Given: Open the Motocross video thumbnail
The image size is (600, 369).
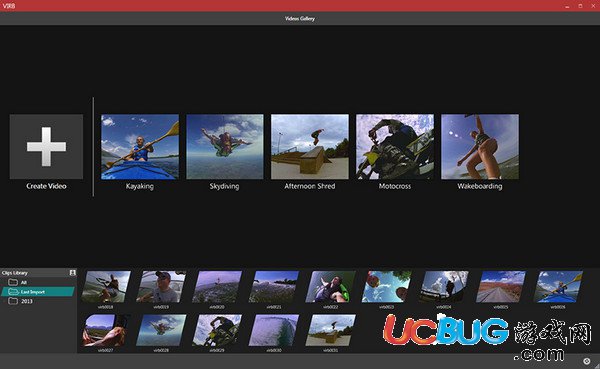Looking at the screenshot, I should click(395, 147).
